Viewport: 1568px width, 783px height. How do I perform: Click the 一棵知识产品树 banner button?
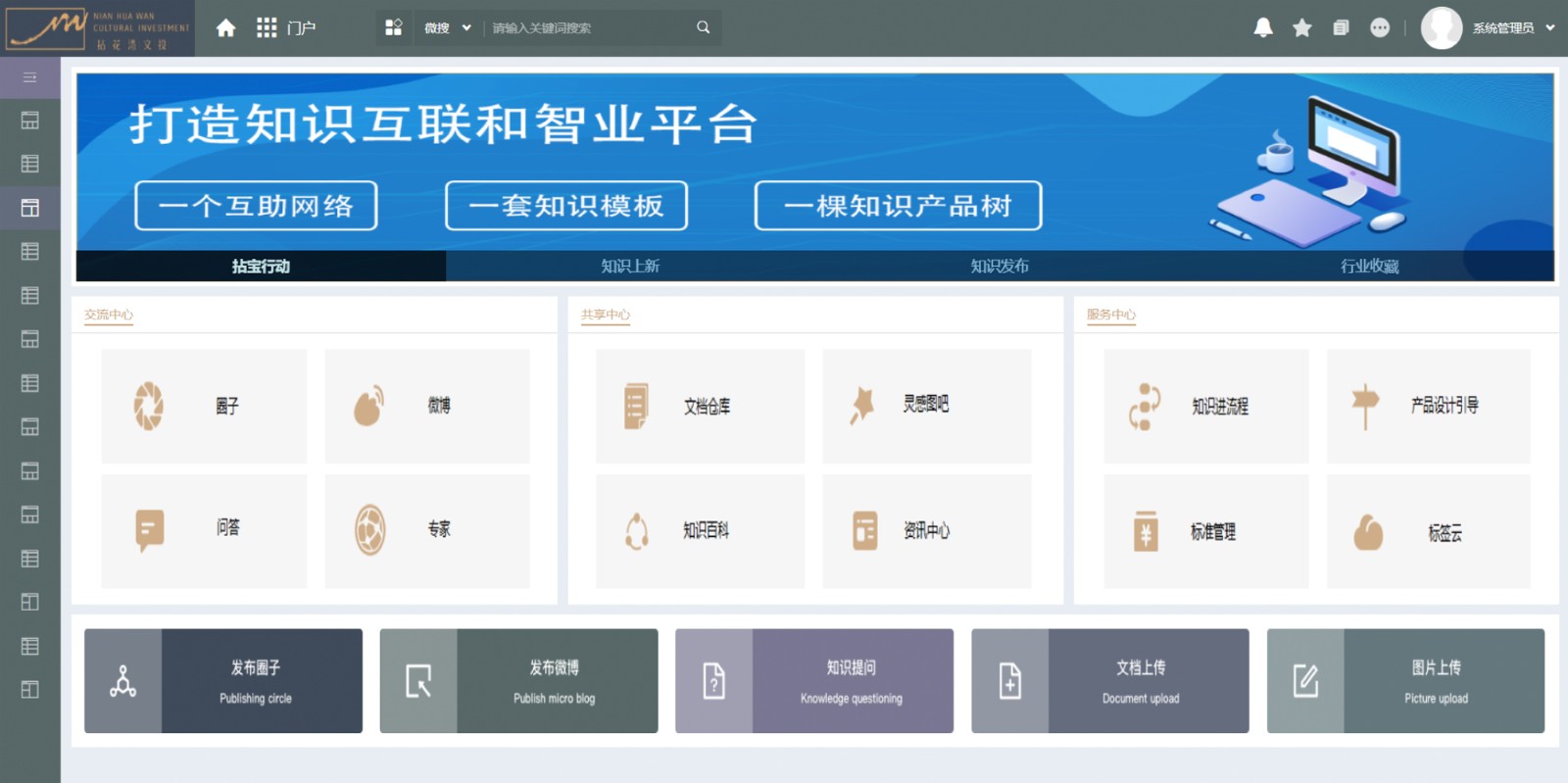point(898,206)
